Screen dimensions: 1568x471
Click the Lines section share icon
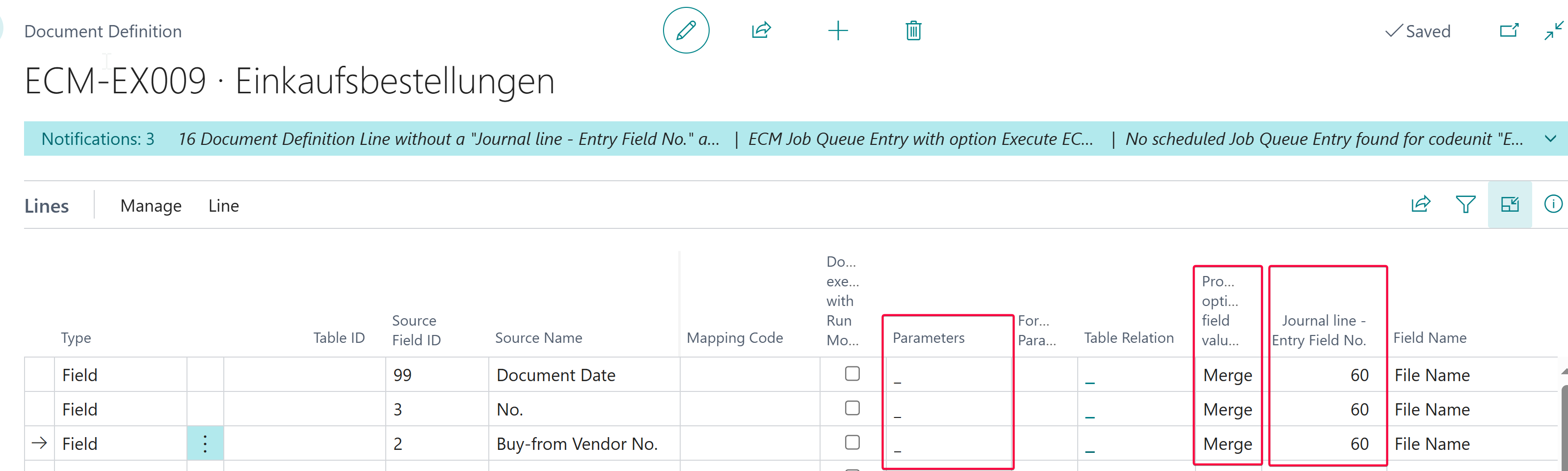point(1420,204)
